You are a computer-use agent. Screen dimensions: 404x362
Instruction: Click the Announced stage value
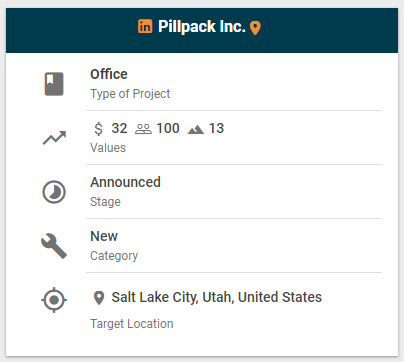click(x=125, y=182)
